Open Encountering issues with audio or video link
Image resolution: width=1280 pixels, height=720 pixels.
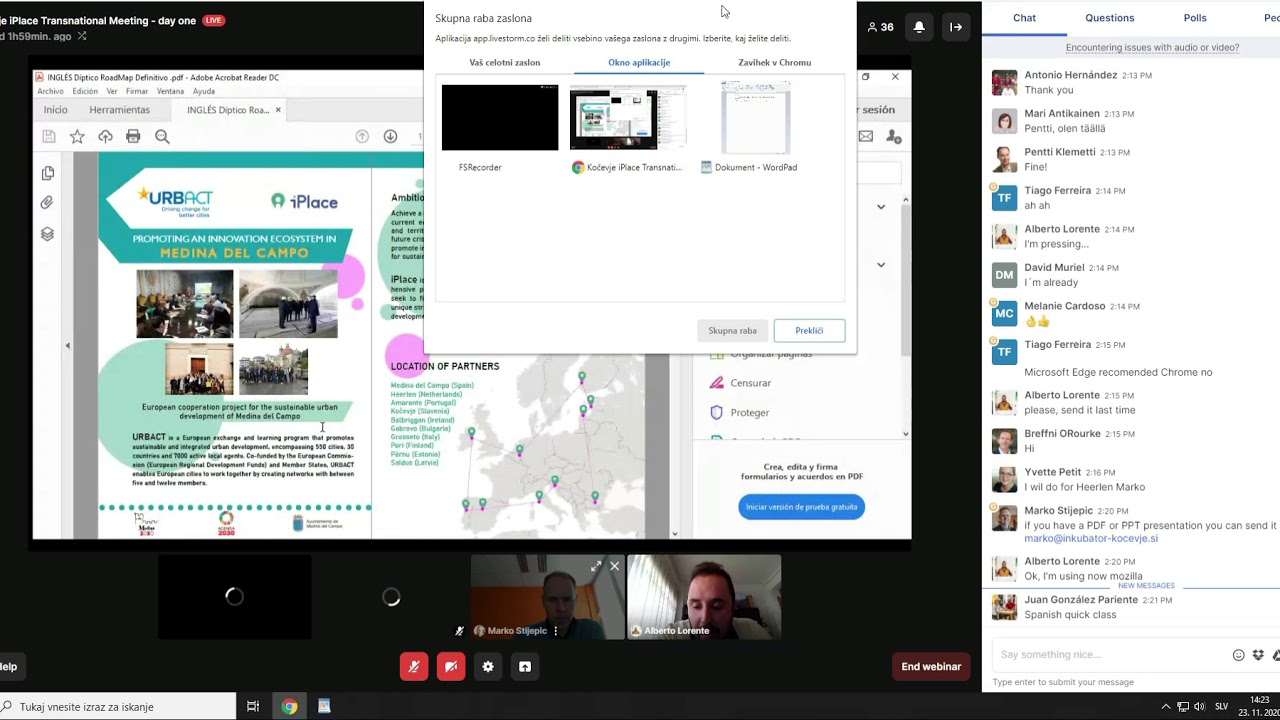1152,47
